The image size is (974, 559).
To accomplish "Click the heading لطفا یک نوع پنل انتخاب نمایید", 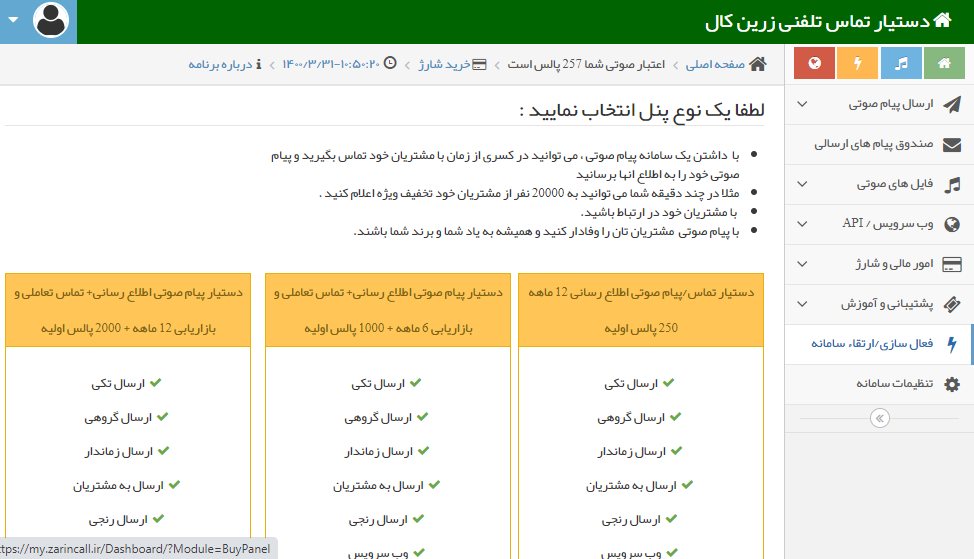I will 642,110.
